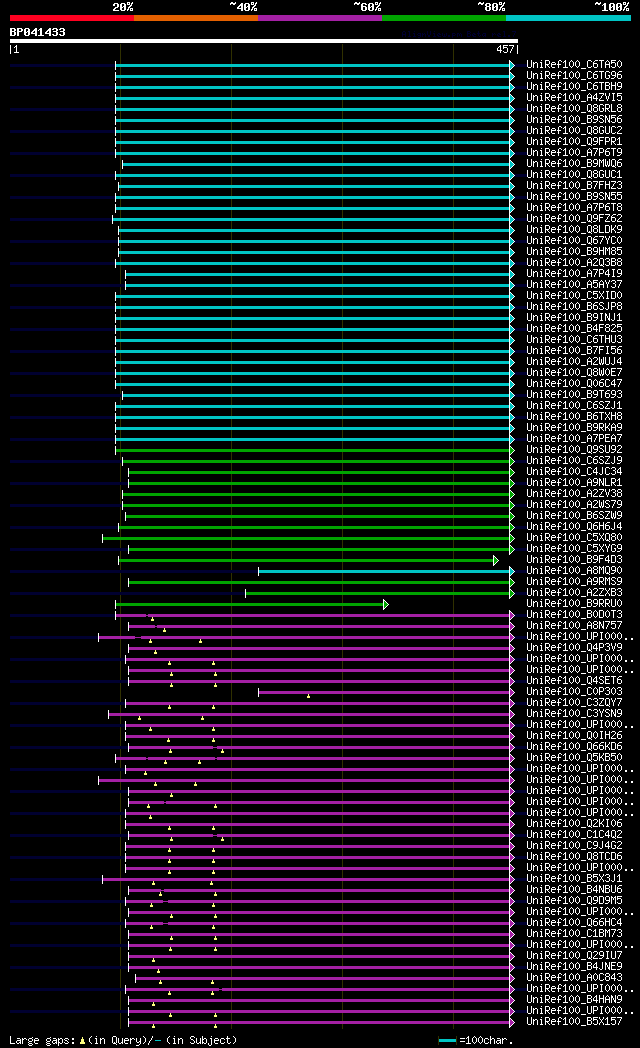Select the UniRef100_Q29IU7 label
640x1048 pixels.
pyautogui.click(x=574, y=955)
